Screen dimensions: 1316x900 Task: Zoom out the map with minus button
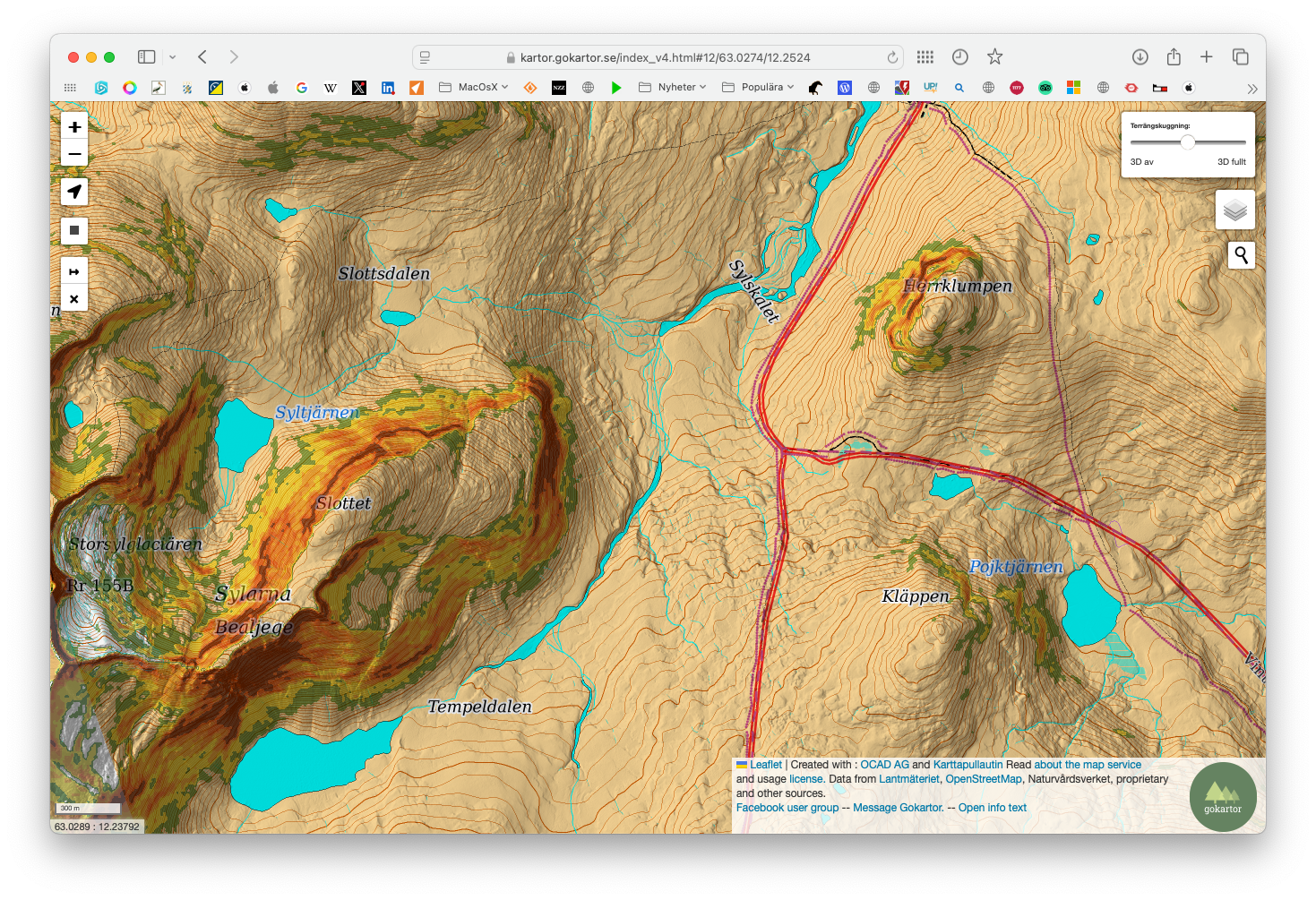74,154
